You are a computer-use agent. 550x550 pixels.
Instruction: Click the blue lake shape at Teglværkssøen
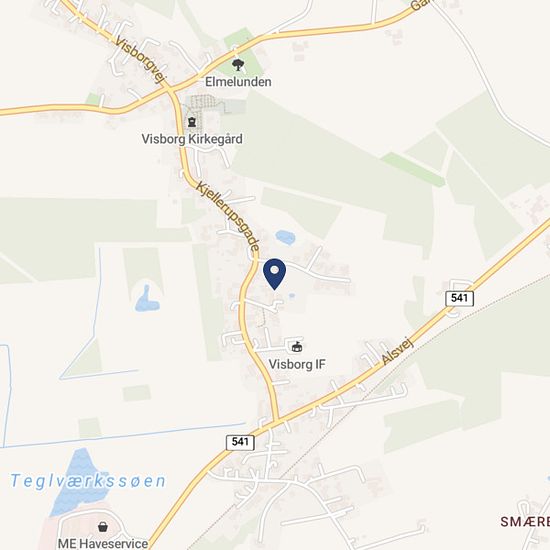coord(78,481)
